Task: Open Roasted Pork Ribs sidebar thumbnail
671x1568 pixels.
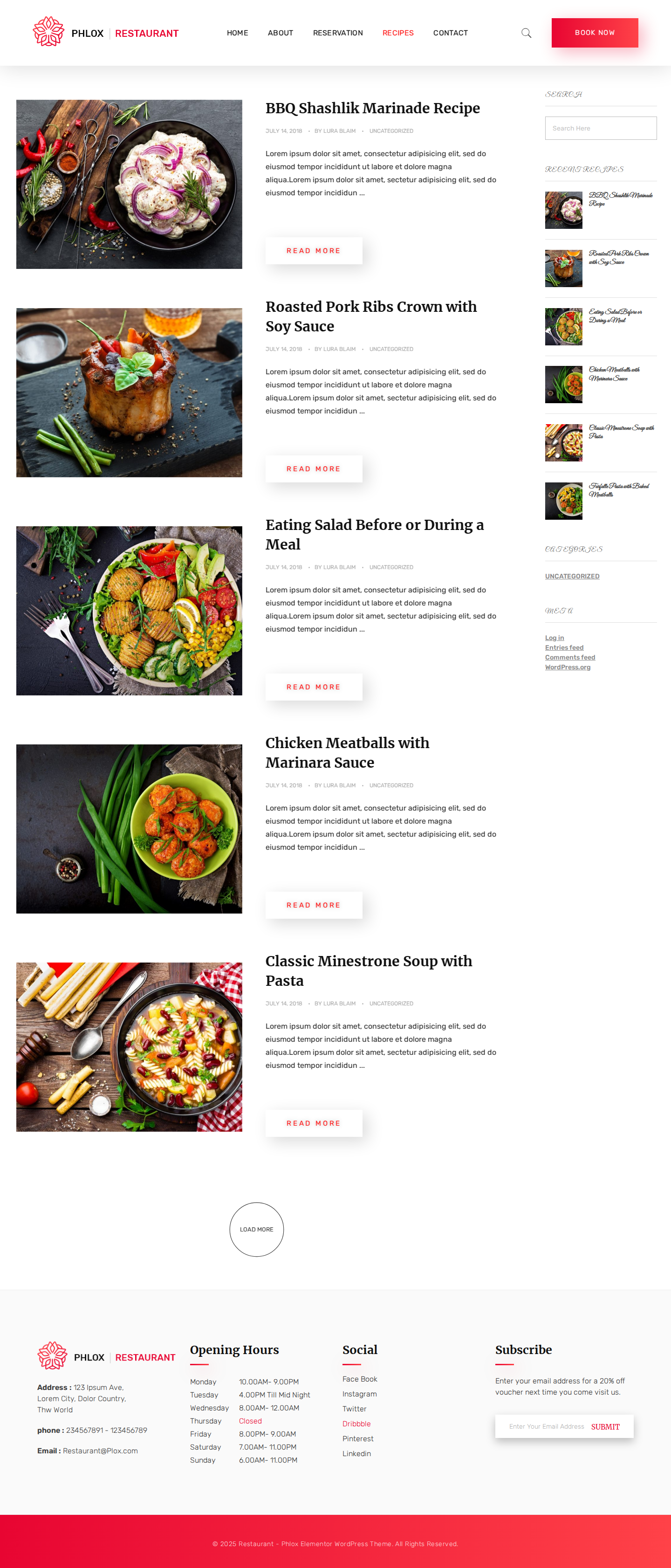Action: point(563,268)
